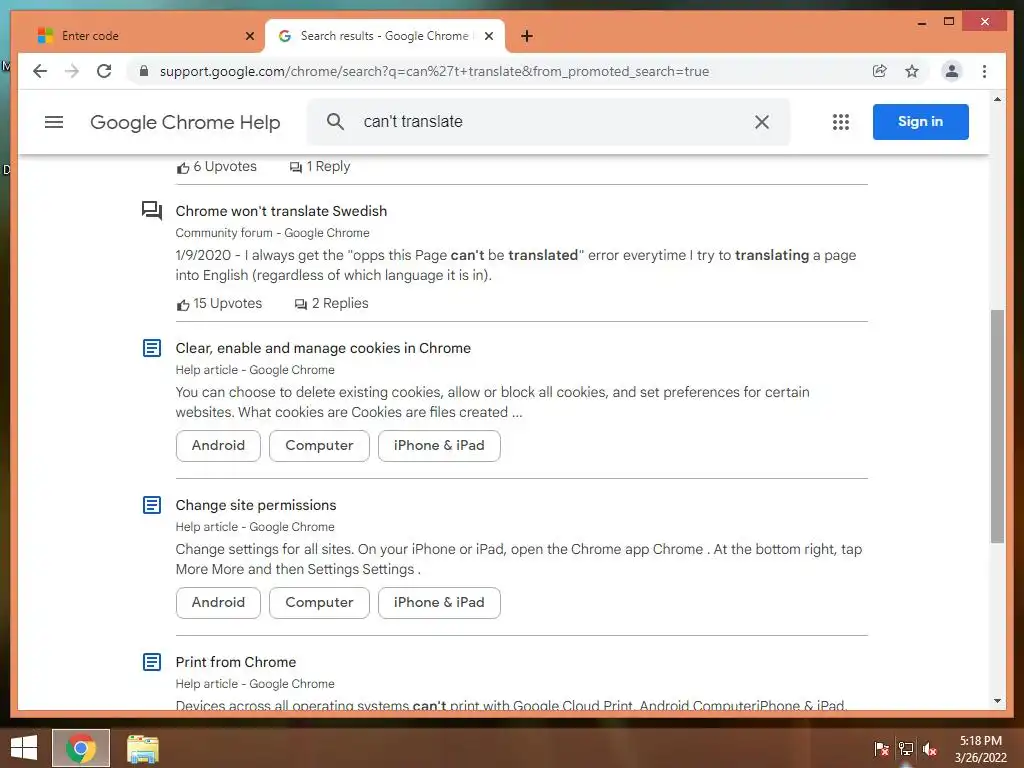Click the can't translate search field
Viewport: 1024px width, 768px height.
(549, 121)
